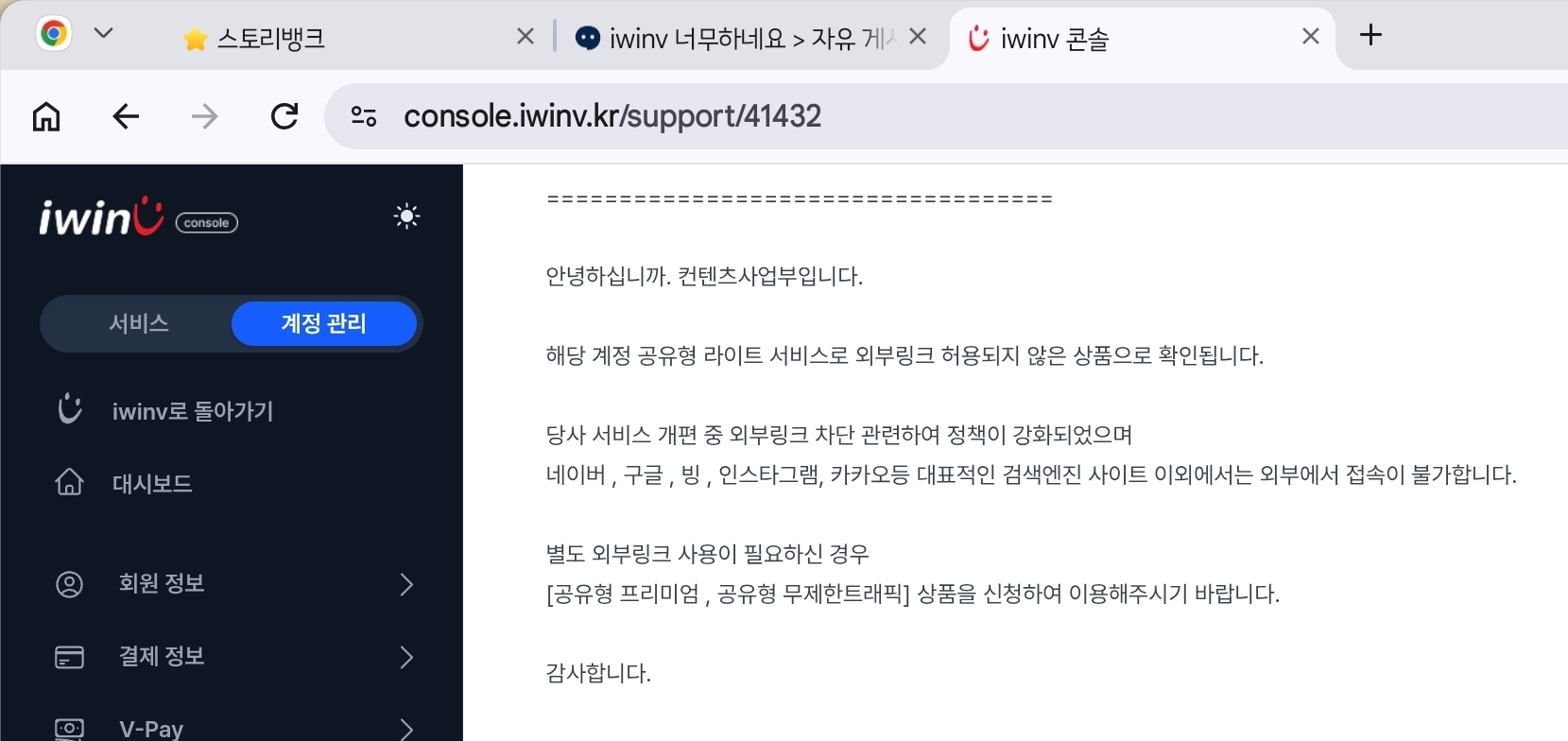Close the iwinv 콘솔 tab
Viewport: 1568px width, 741px height.
point(1311,37)
